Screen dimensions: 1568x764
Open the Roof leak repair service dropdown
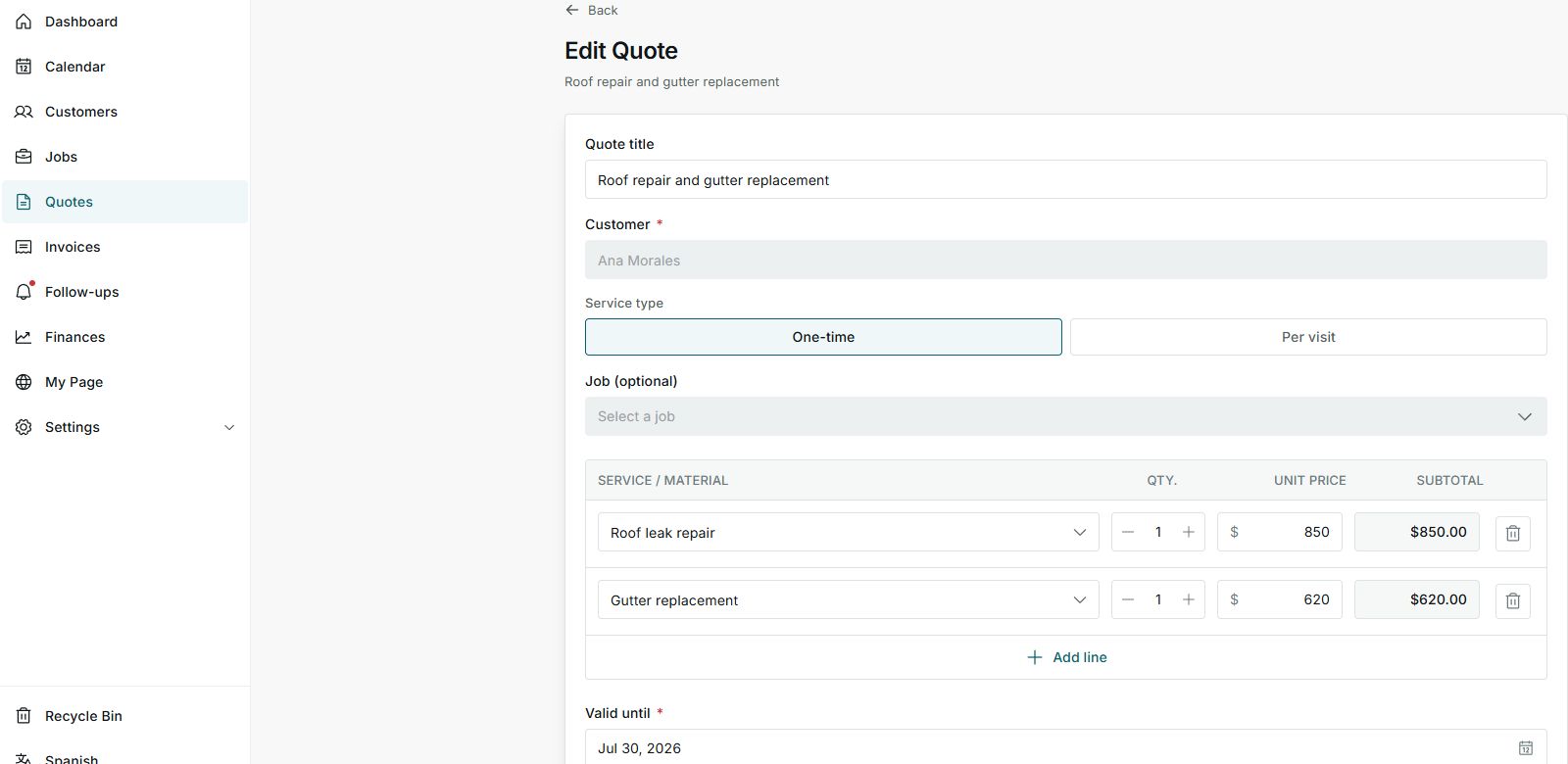point(849,532)
